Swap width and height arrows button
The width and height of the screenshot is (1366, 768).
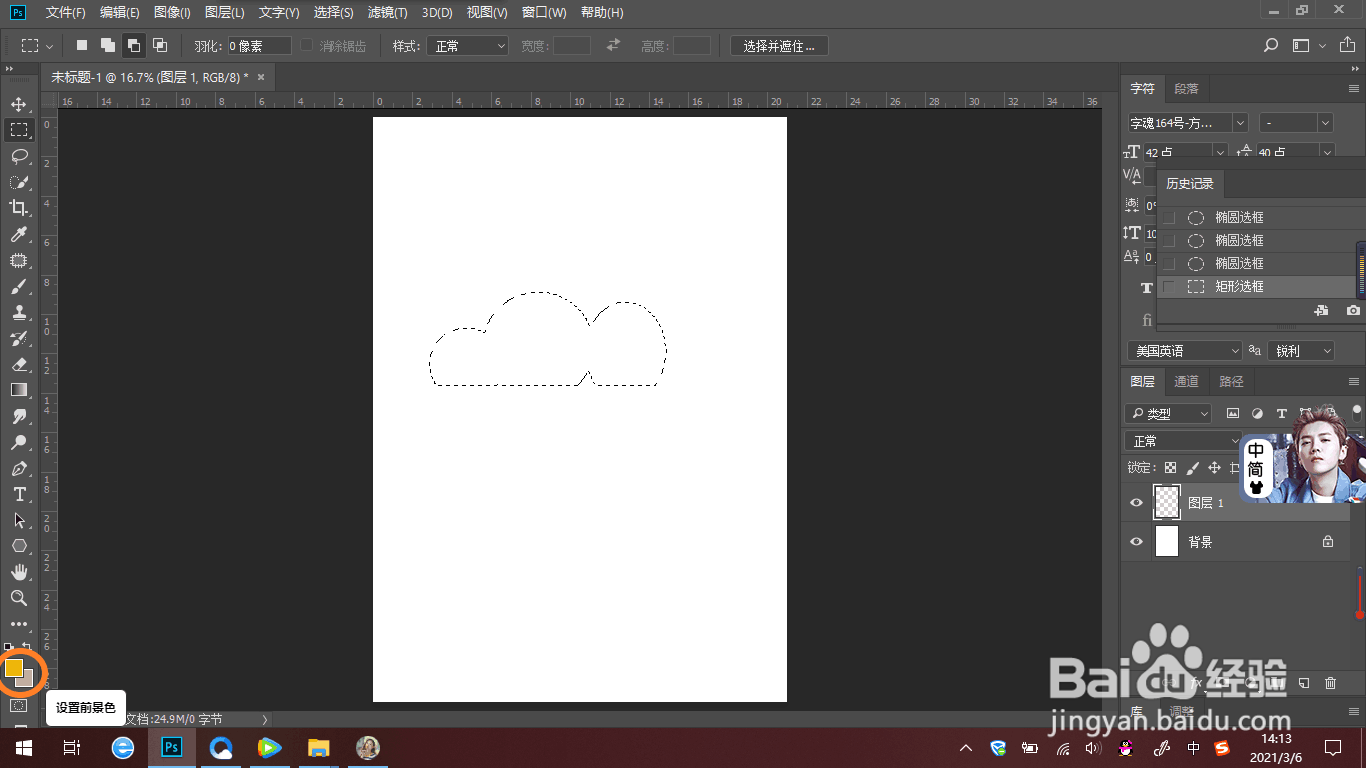tap(613, 45)
